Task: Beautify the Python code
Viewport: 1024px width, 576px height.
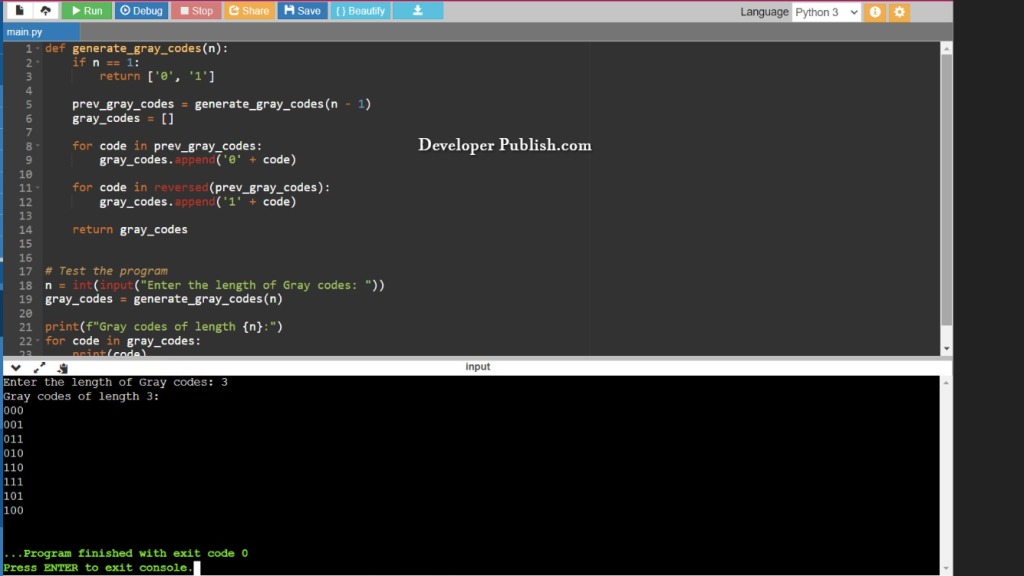Action: 359,11
